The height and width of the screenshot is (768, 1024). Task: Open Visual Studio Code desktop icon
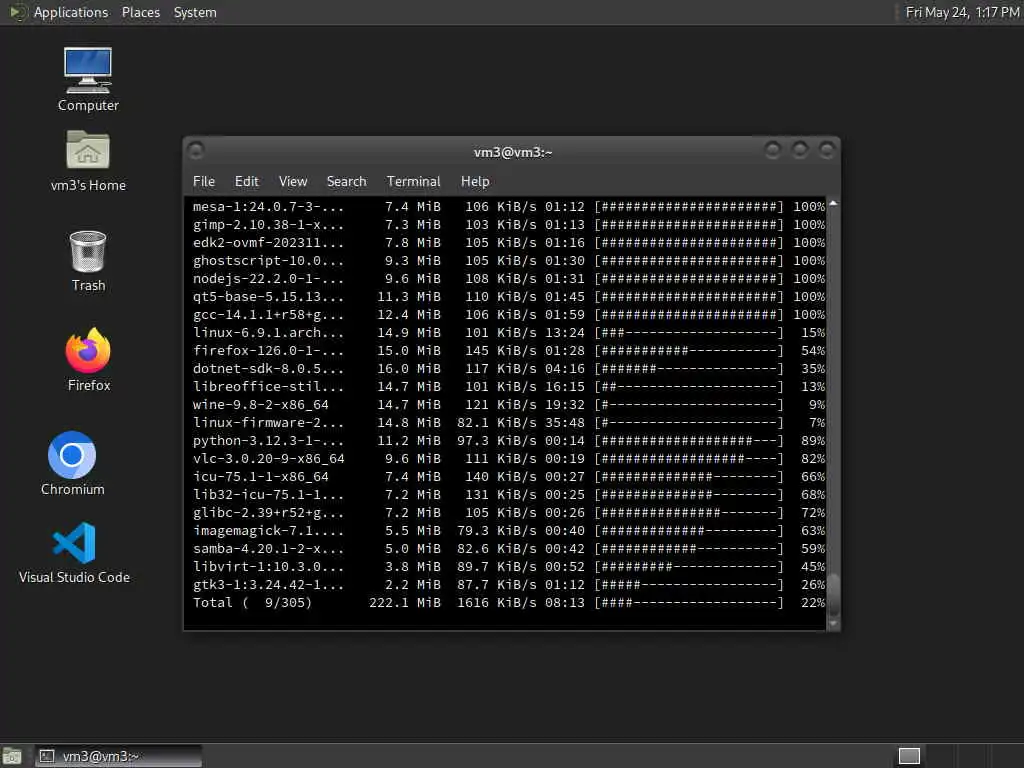pyautogui.click(x=74, y=552)
